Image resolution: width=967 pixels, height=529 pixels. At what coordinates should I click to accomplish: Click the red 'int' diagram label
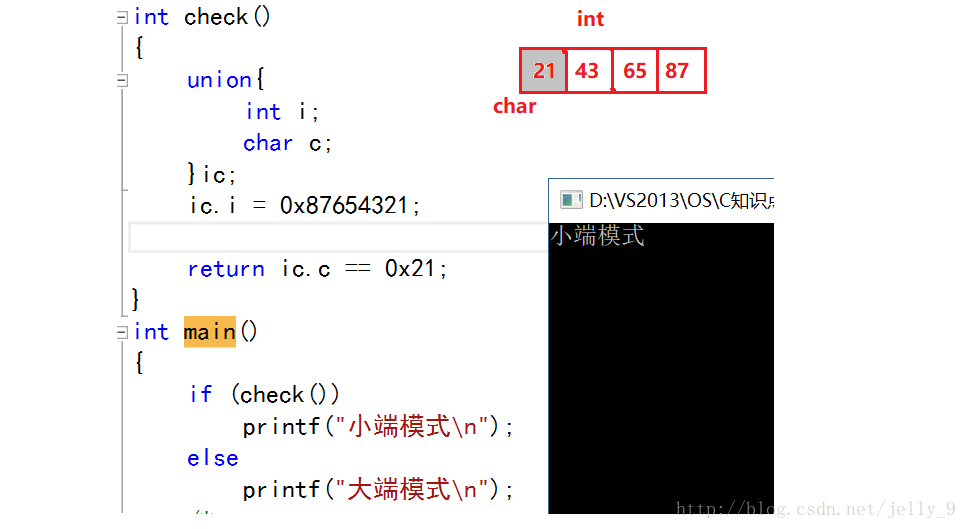[x=590, y=19]
